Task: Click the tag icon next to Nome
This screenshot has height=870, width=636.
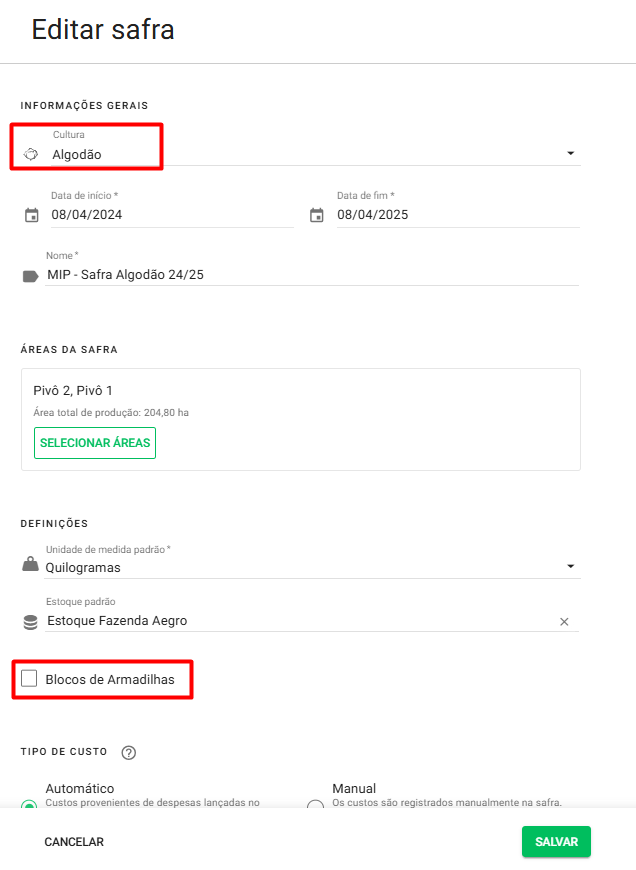Action: (x=31, y=276)
